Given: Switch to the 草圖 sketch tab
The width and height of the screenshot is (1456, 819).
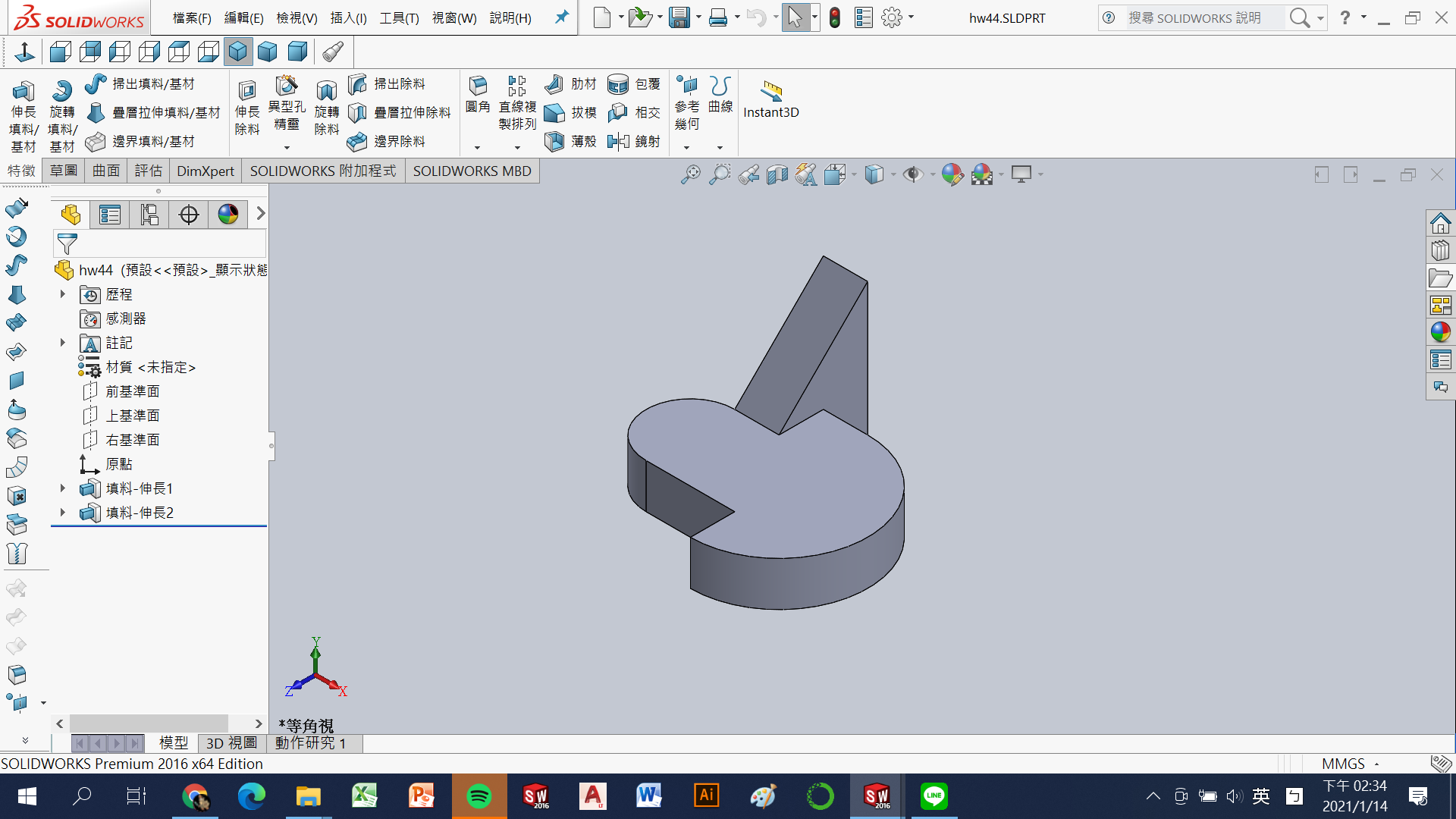Looking at the screenshot, I should click(x=64, y=171).
